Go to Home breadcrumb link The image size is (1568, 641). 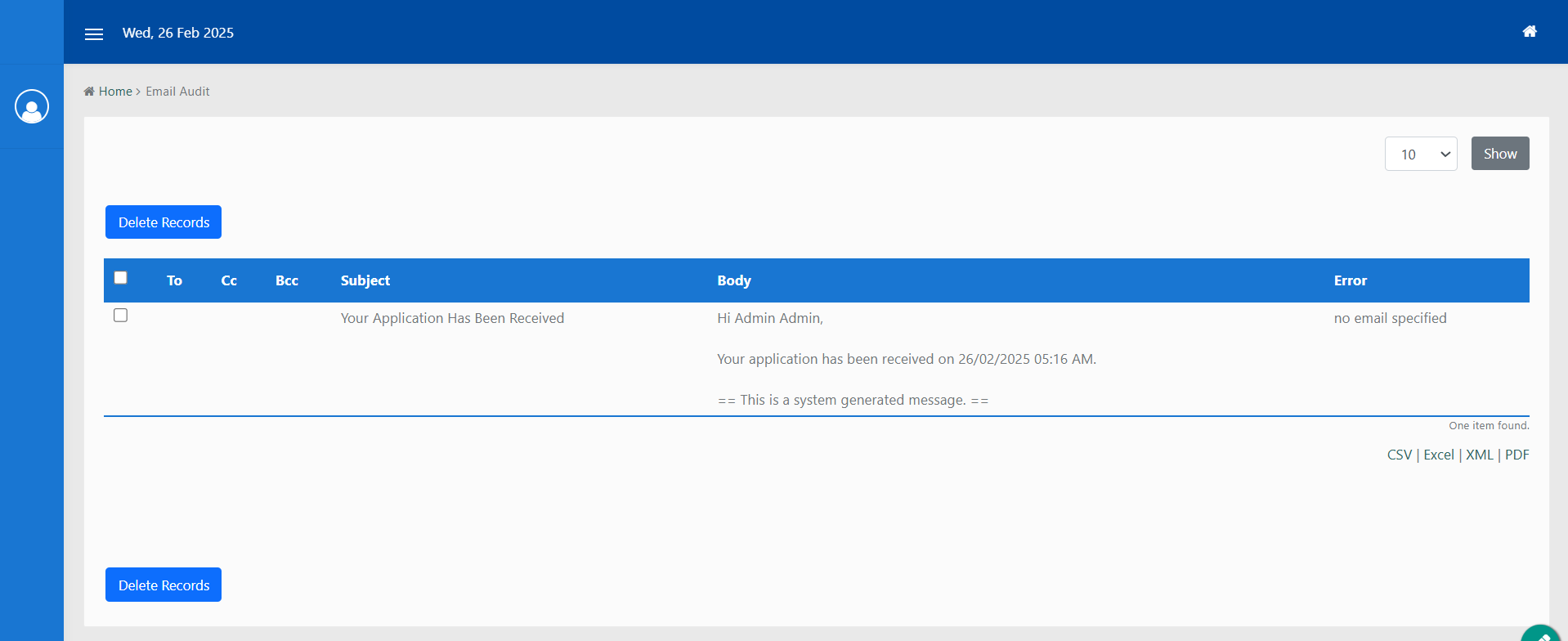115,92
